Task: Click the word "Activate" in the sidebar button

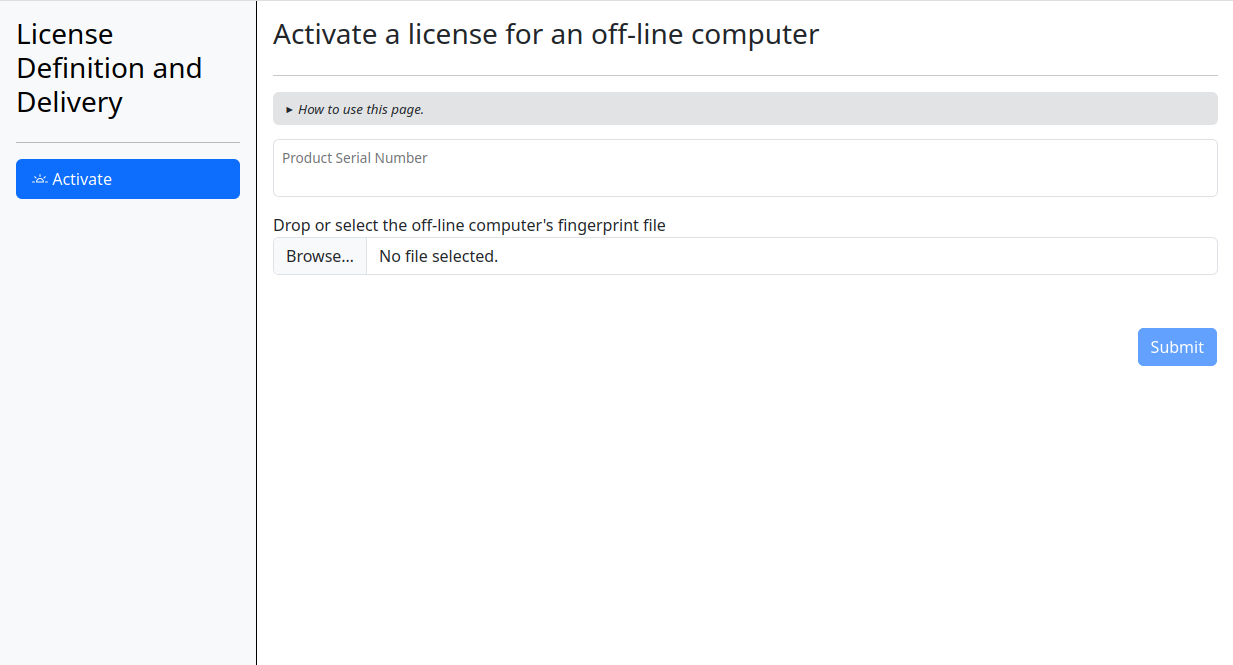Action: click(82, 179)
